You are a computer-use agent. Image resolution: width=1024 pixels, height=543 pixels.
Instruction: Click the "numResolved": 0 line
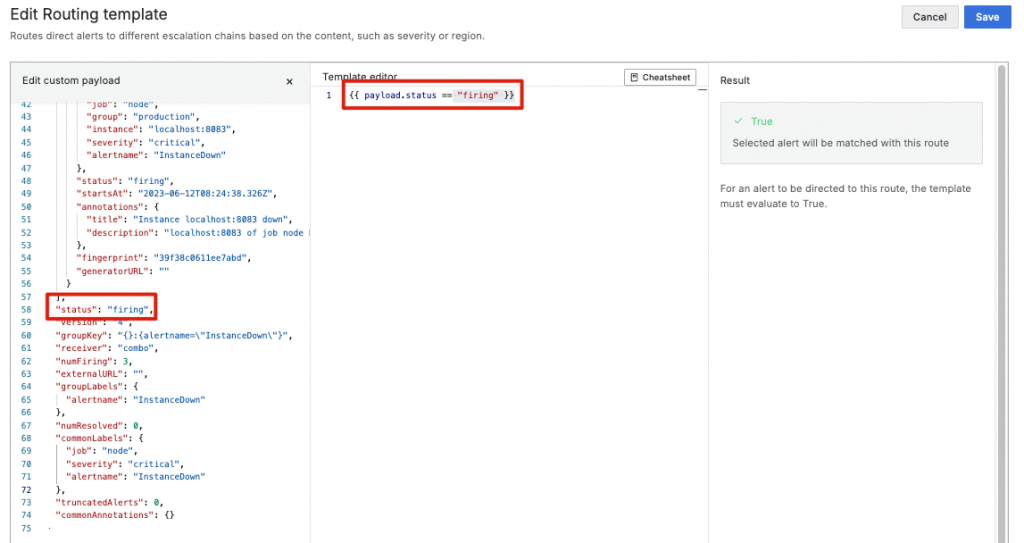click(99, 425)
